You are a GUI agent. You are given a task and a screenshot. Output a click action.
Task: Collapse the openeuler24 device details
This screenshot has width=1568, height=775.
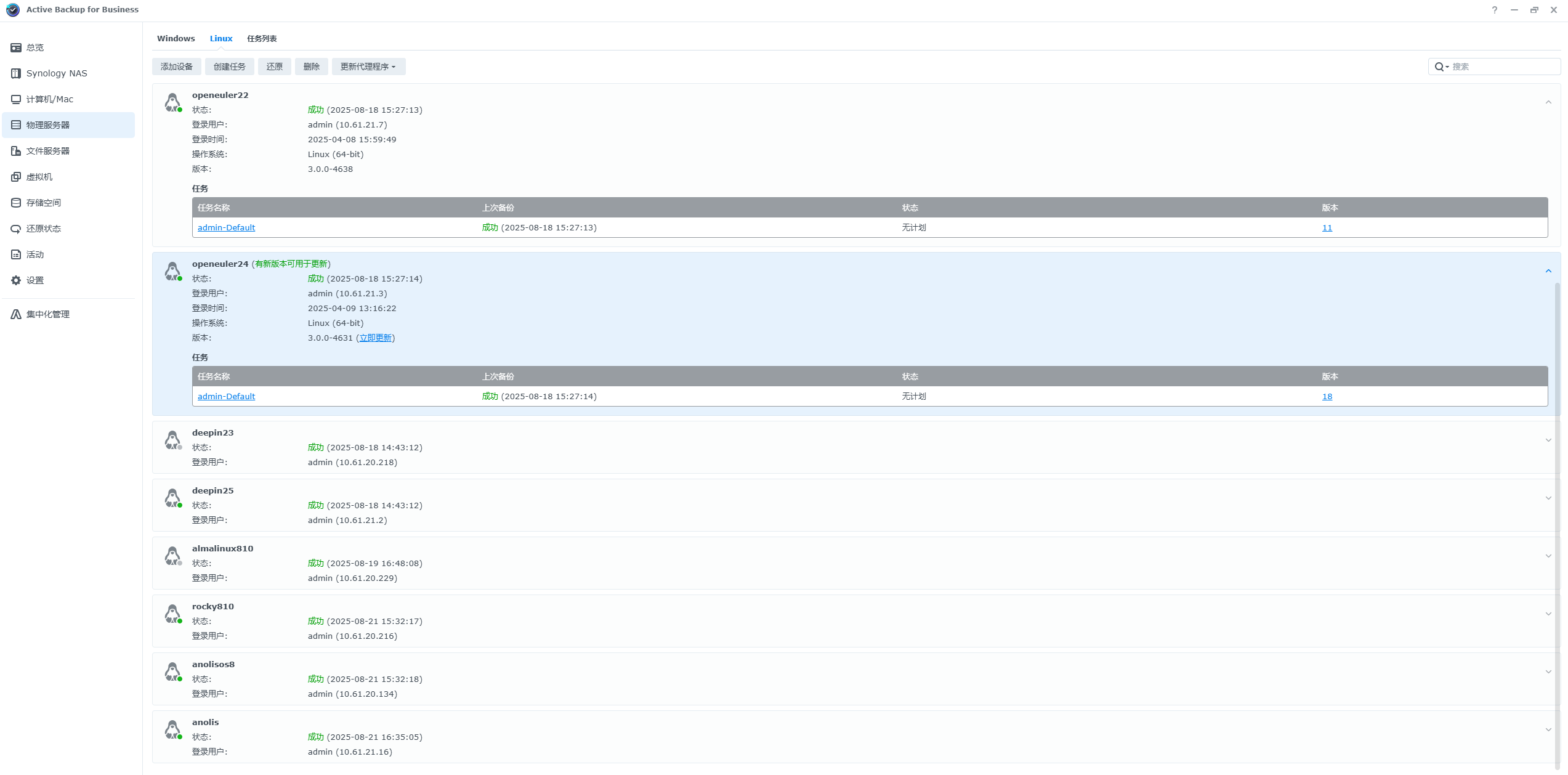click(1548, 271)
